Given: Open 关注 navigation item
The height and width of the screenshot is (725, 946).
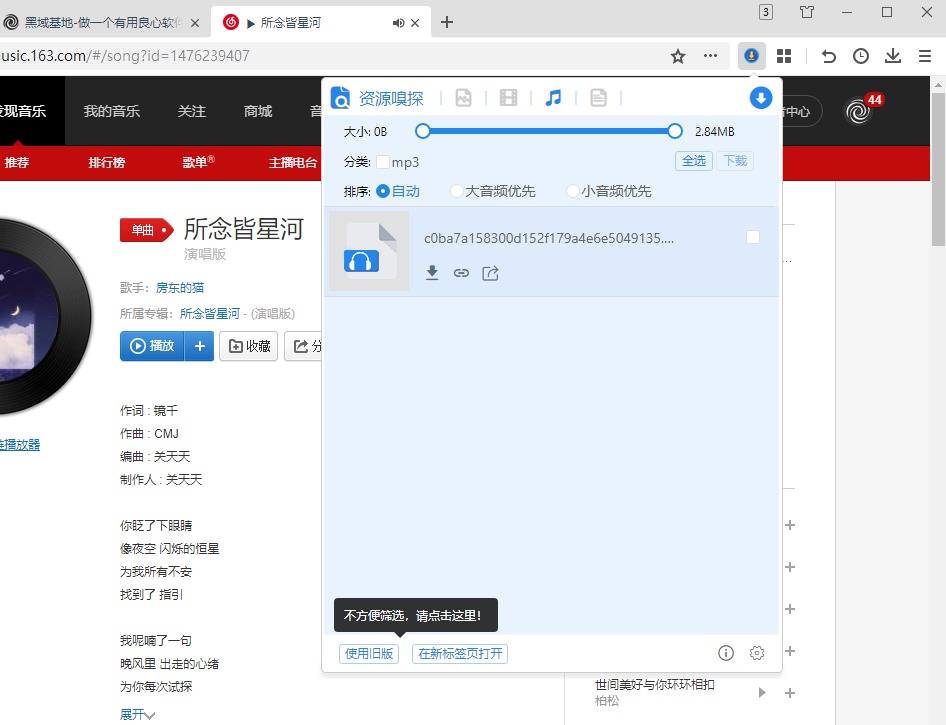Looking at the screenshot, I should (192, 111).
